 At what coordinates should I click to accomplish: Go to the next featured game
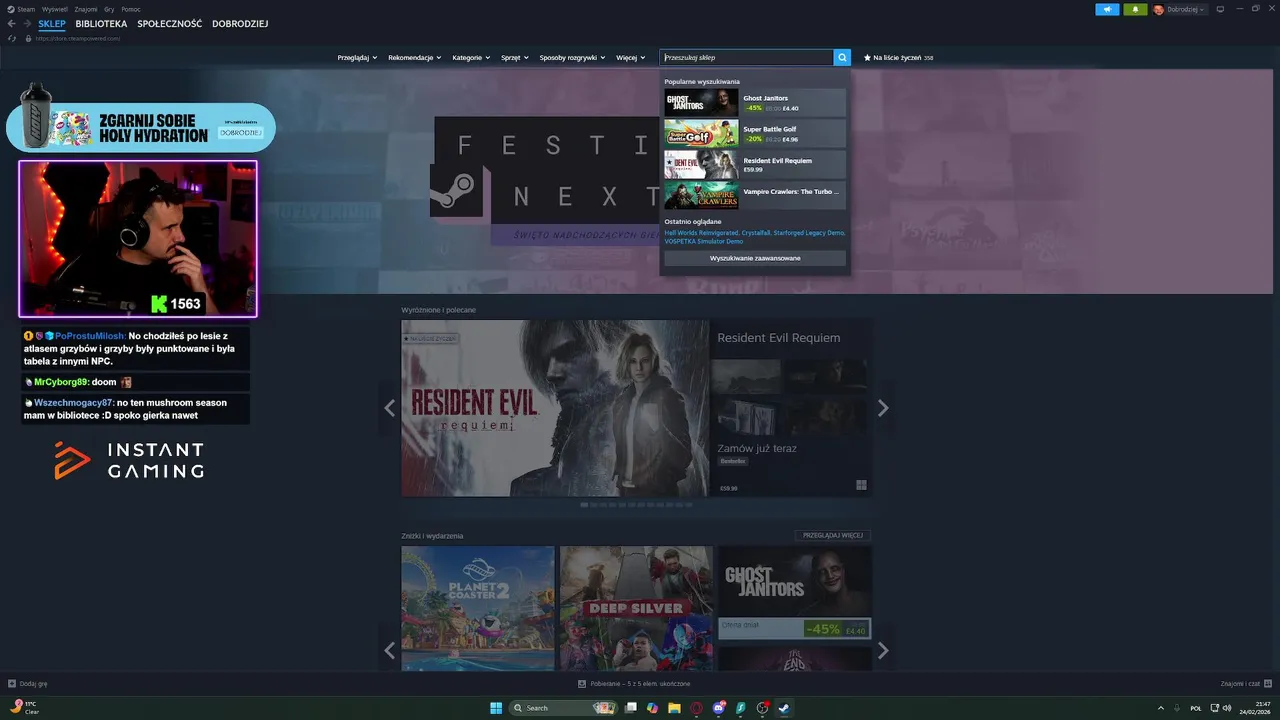pyautogui.click(x=883, y=408)
